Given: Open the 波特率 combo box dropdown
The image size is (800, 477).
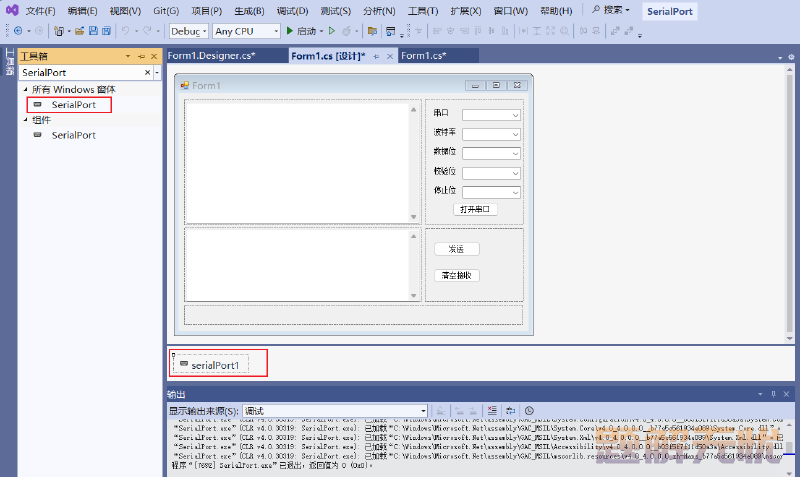Looking at the screenshot, I should (x=515, y=135).
